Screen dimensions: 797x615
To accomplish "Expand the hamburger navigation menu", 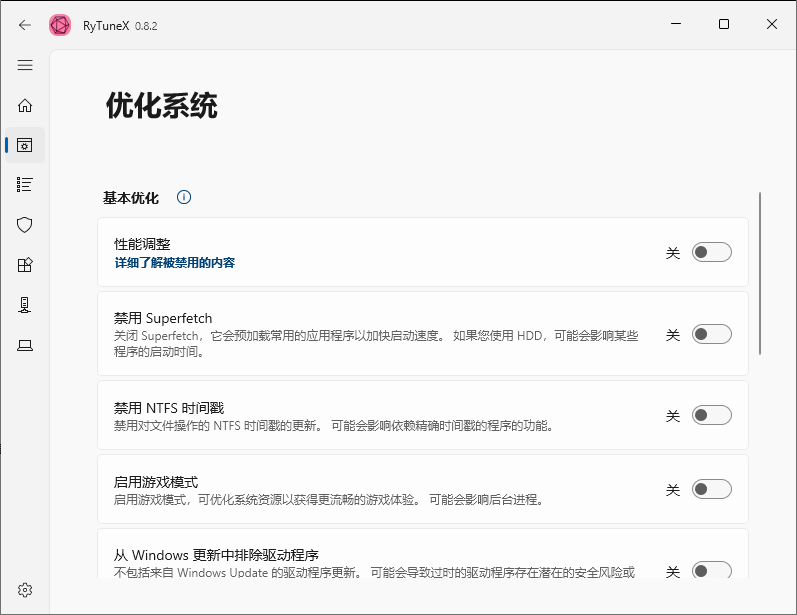I will pos(25,65).
